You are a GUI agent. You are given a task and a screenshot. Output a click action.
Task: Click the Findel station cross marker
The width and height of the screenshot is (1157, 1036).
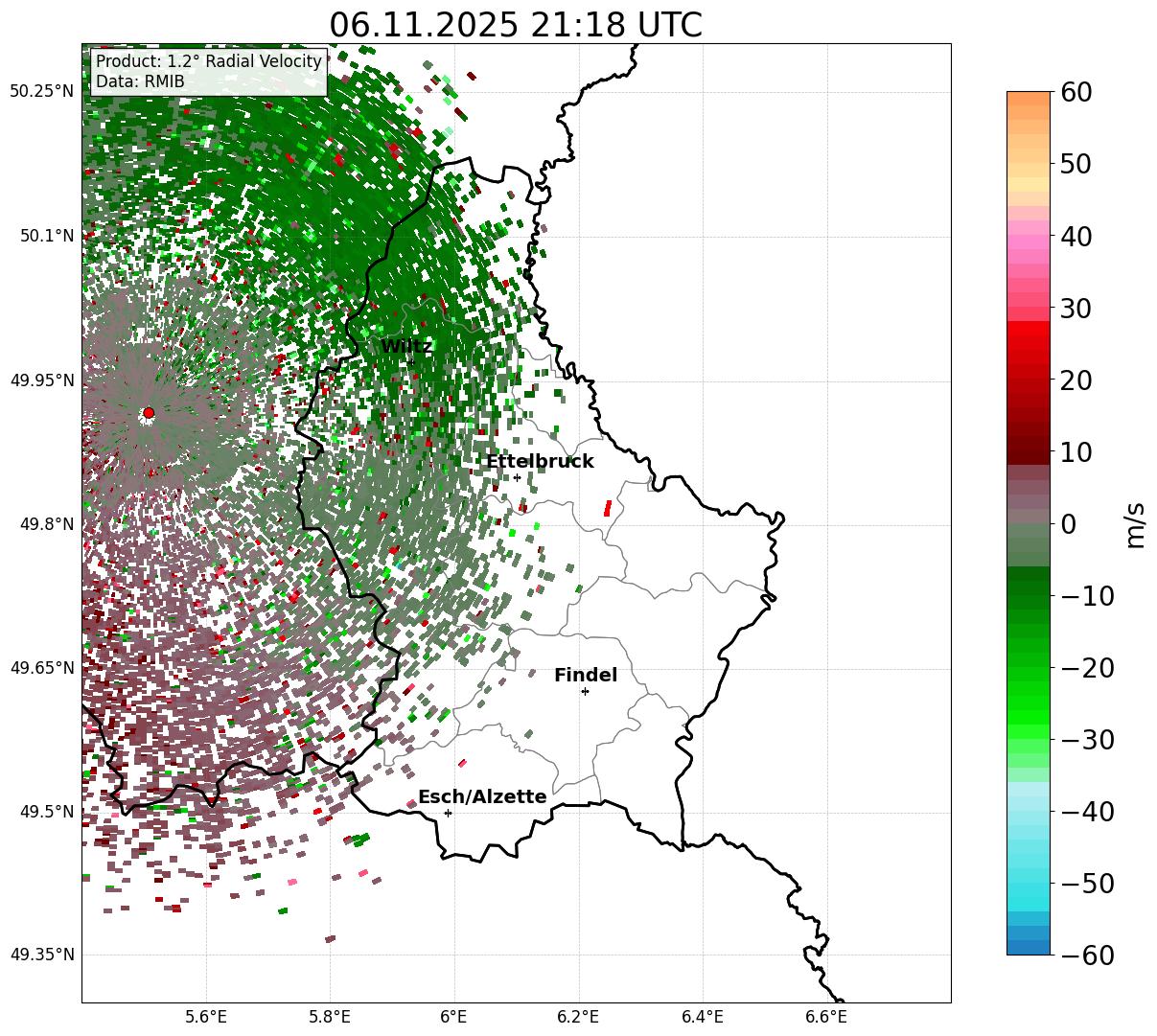(x=585, y=691)
